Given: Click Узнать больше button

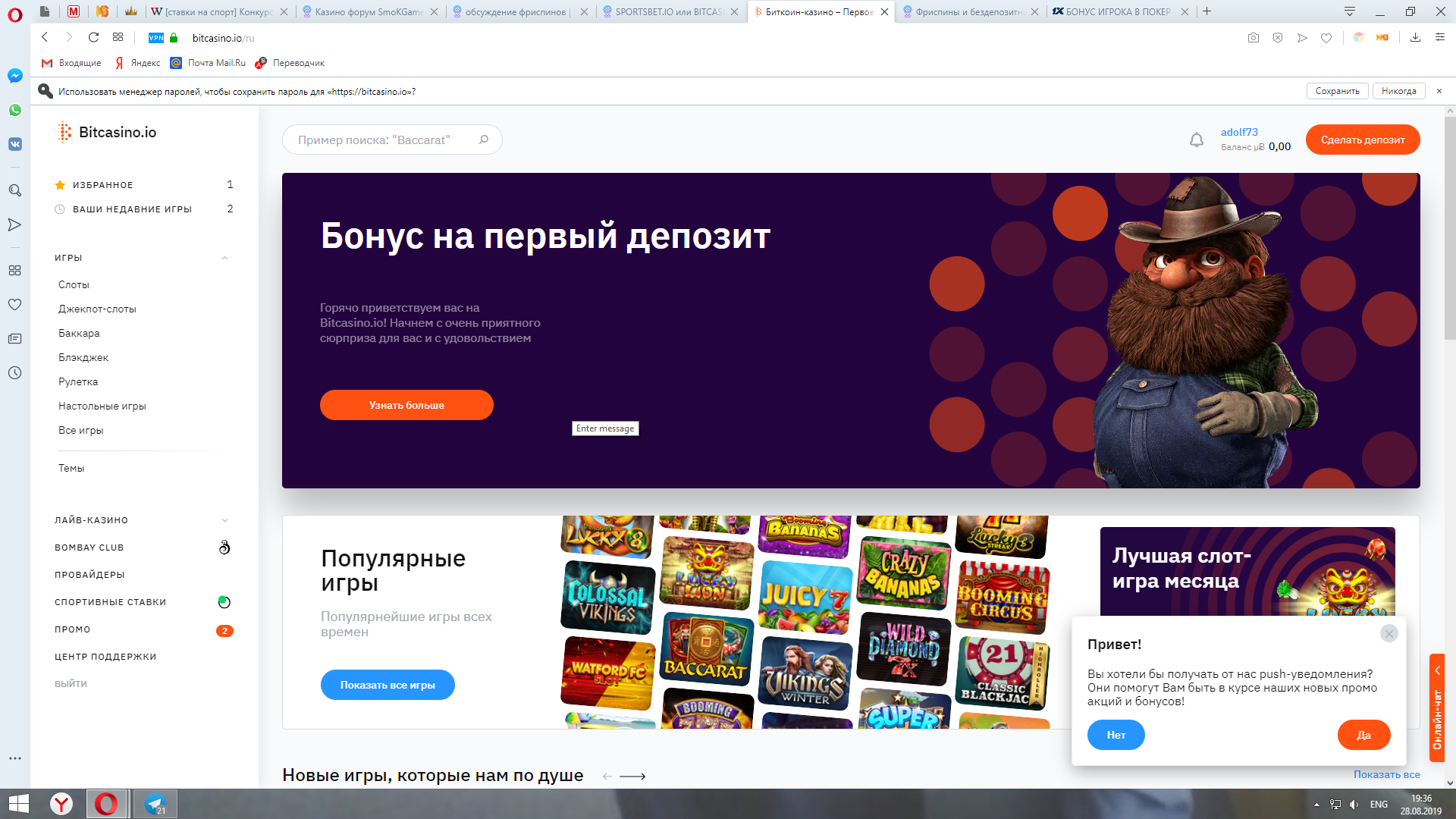Looking at the screenshot, I should point(406,405).
